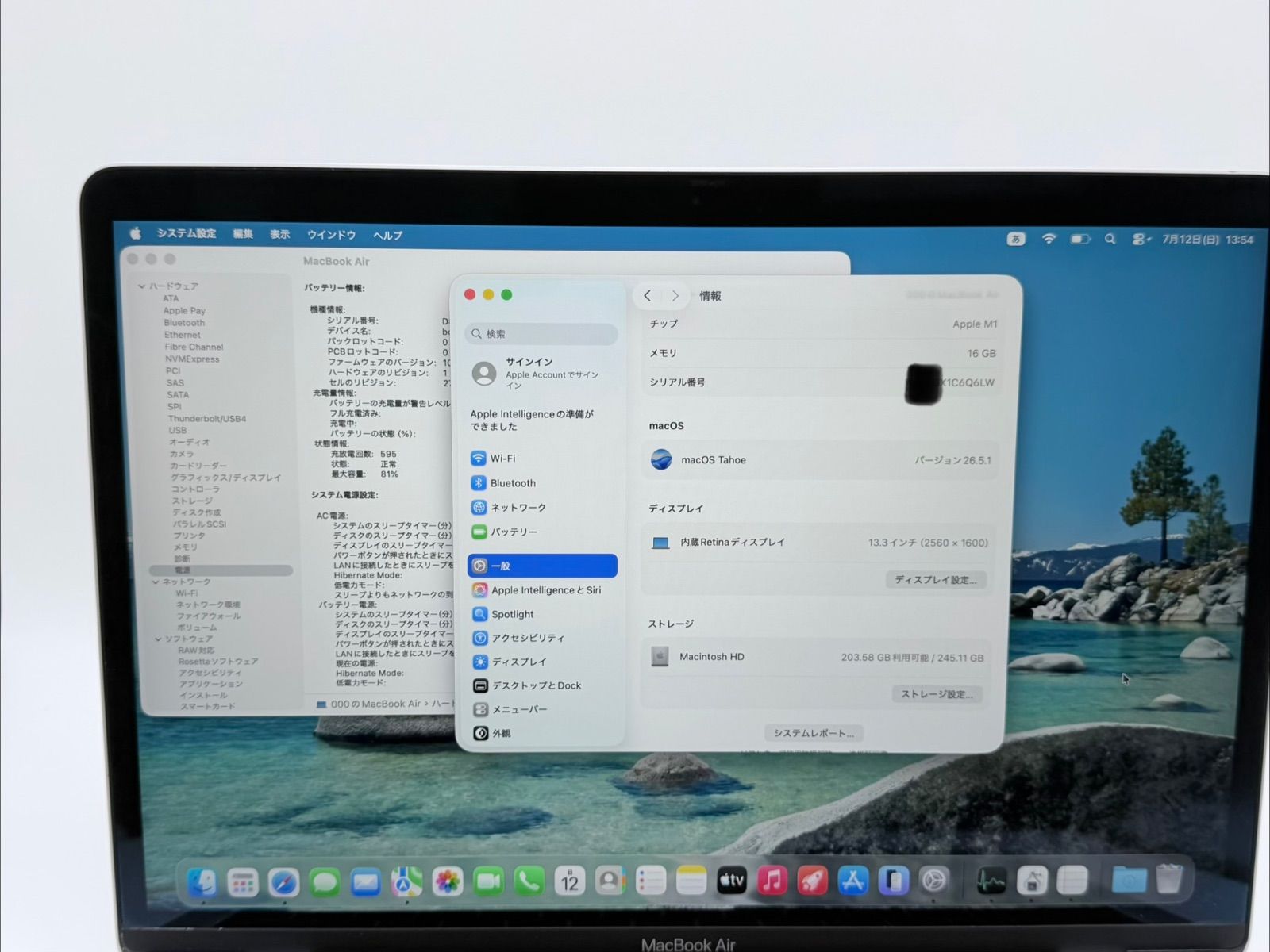This screenshot has height=952, width=1270.
Task: Select 一般 in the Settings sidebar
Action: tap(542, 566)
